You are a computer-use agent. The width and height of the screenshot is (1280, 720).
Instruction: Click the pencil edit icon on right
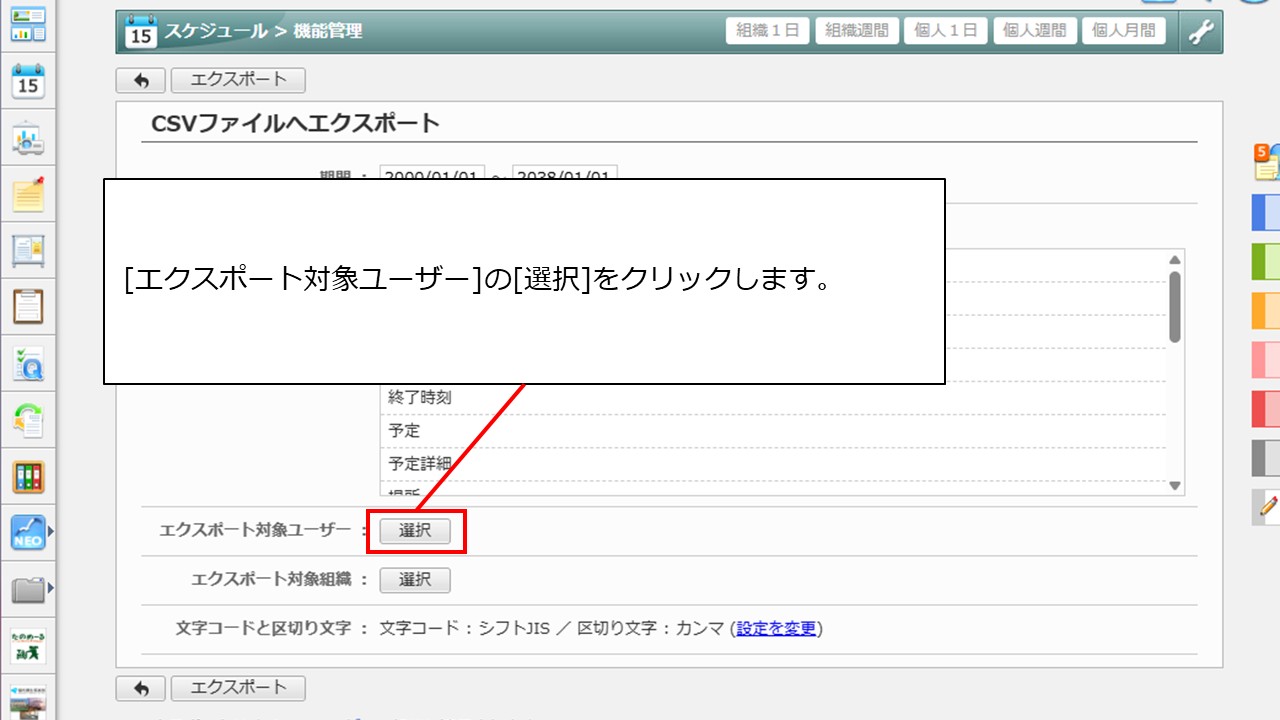pos(1268,507)
